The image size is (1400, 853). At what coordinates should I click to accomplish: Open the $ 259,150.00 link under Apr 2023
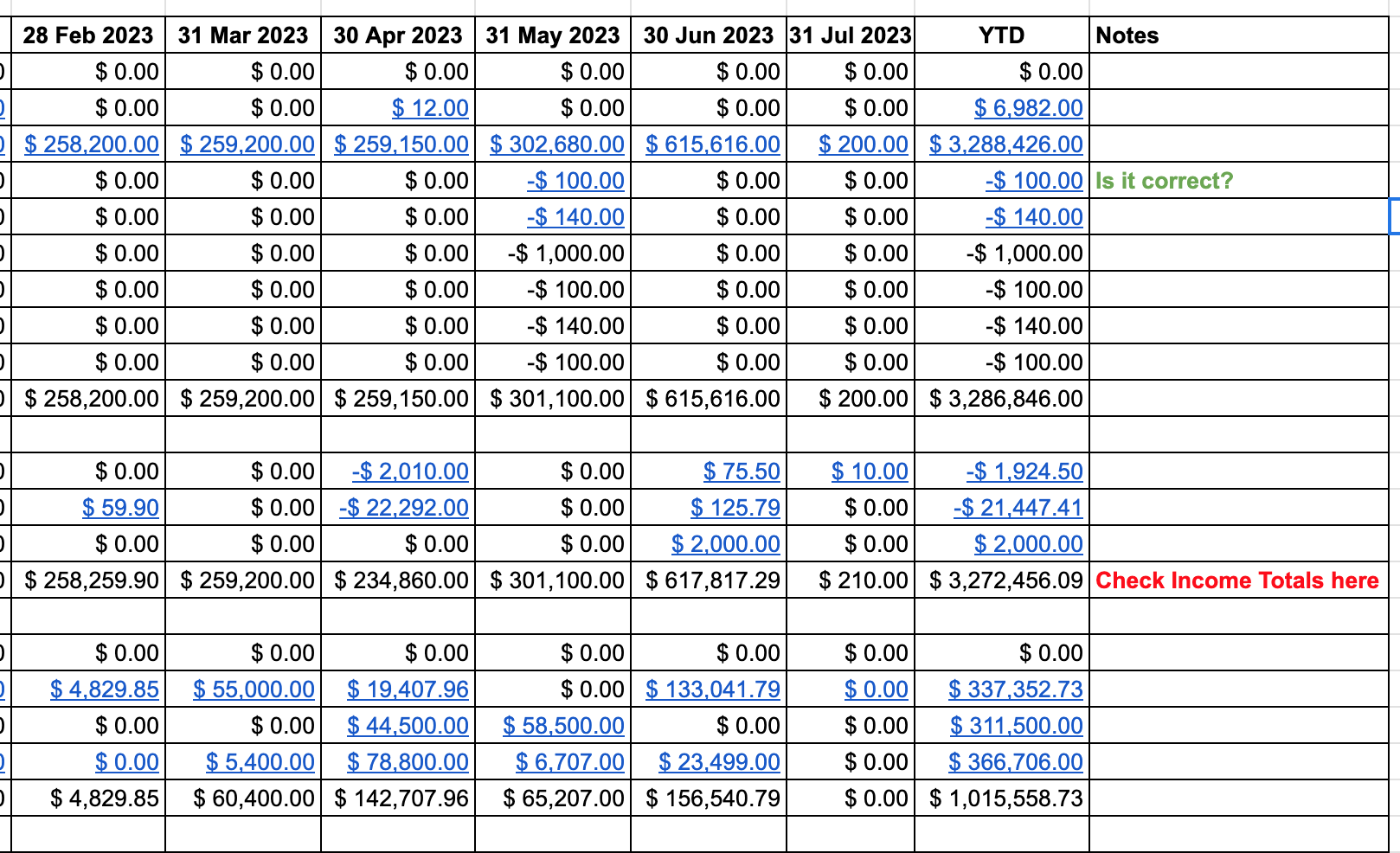(401, 144)
